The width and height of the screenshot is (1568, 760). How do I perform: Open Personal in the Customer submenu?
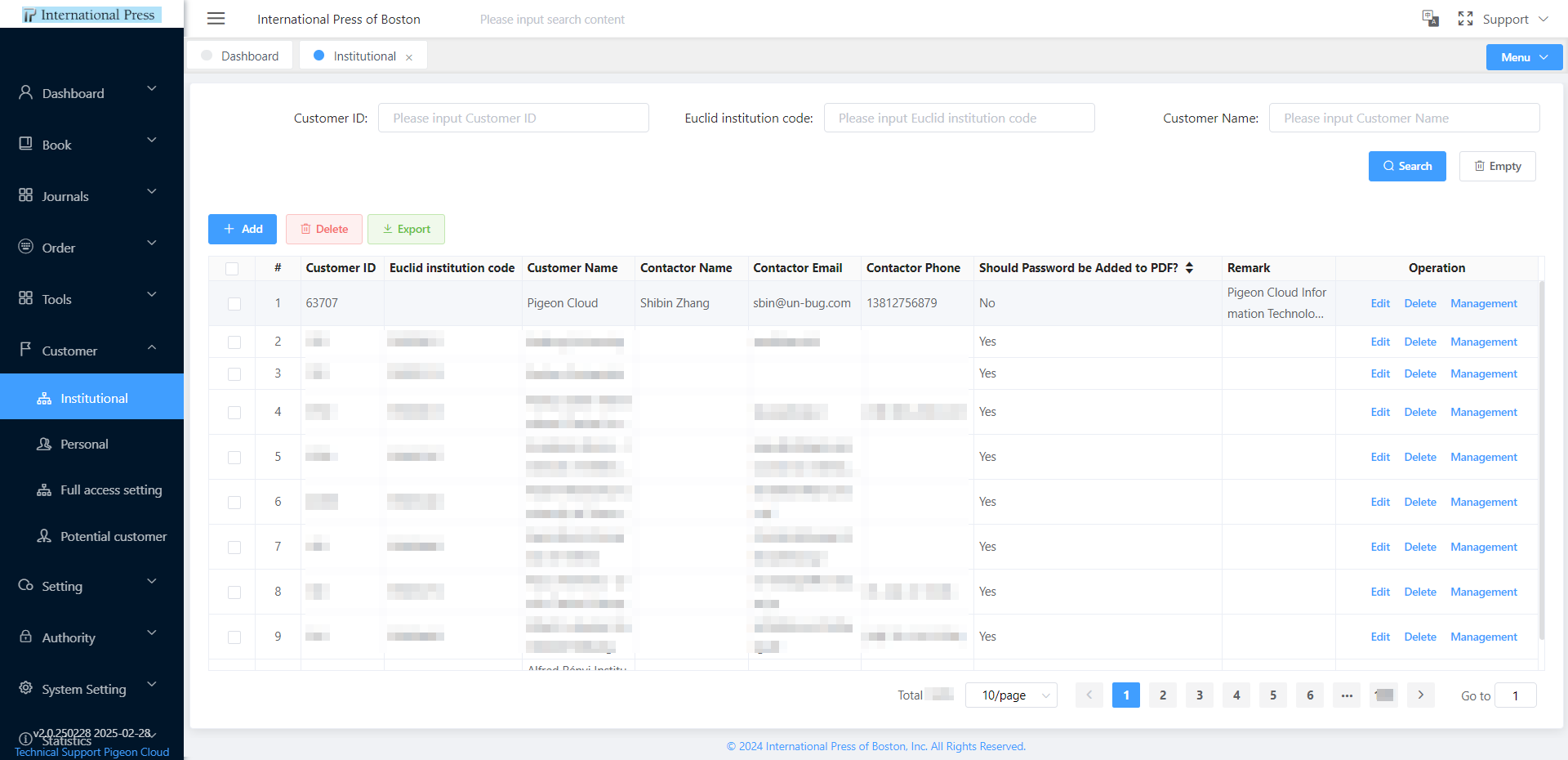(x=91, y=444)
